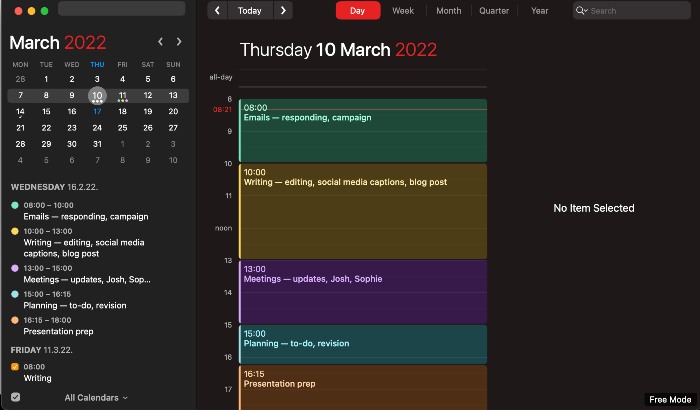Click the FRIDAY 11.3.22. list header
The image size is (700, 410).
click(x=42, y=350)
